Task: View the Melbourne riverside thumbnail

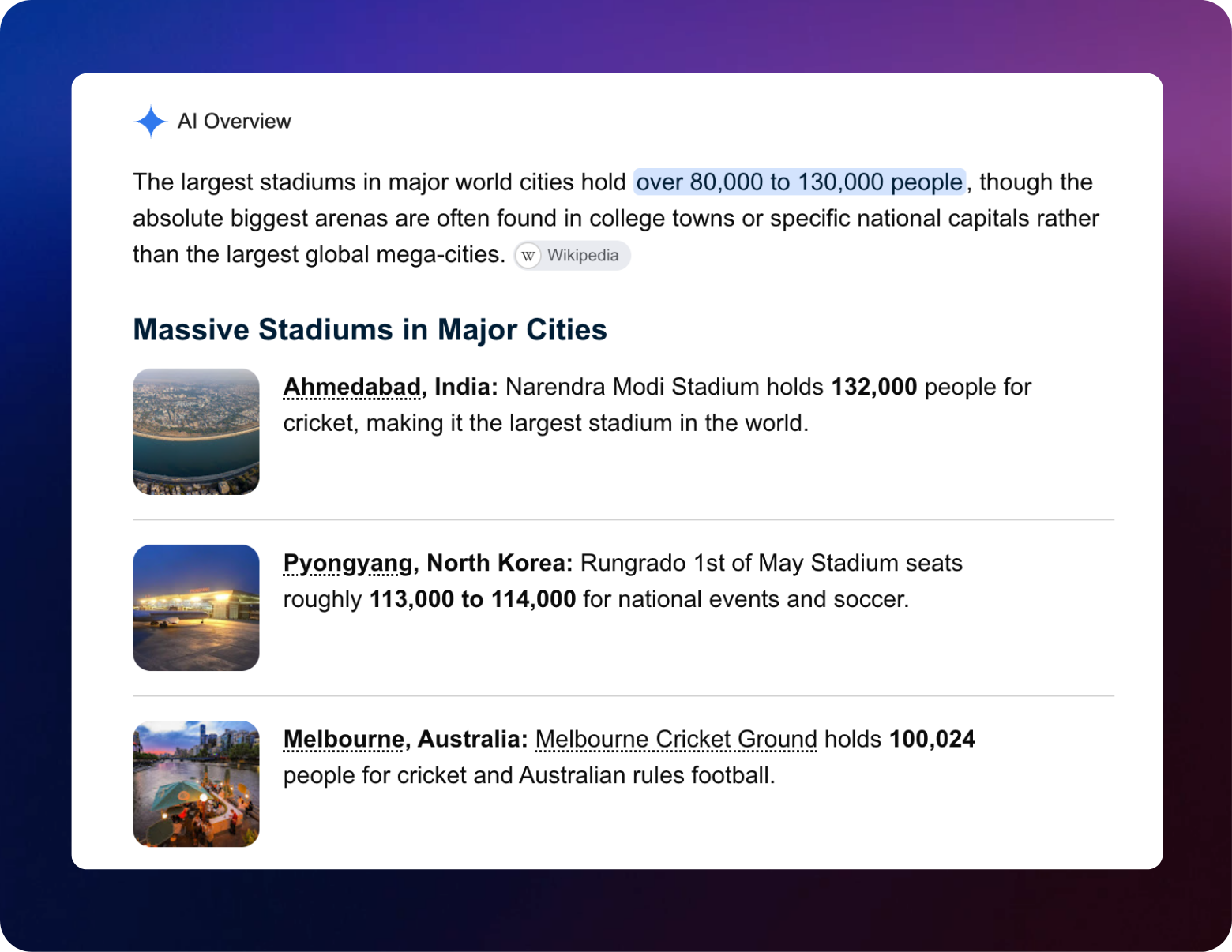Action: (196, 784)
